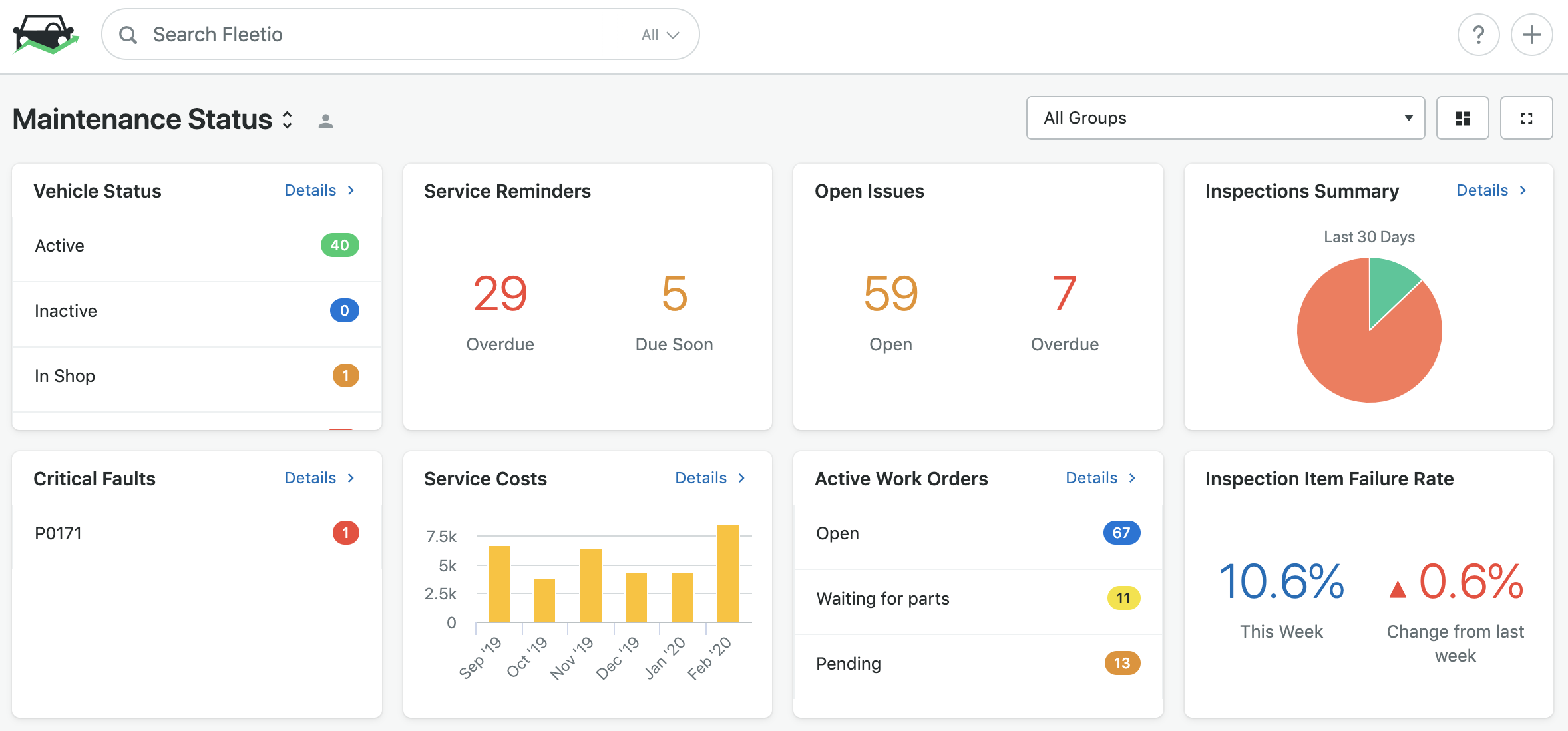Viewport: 1568px width, 731px height.
Task: Expand the search scope All dropdown
Action: coord(660,35)
